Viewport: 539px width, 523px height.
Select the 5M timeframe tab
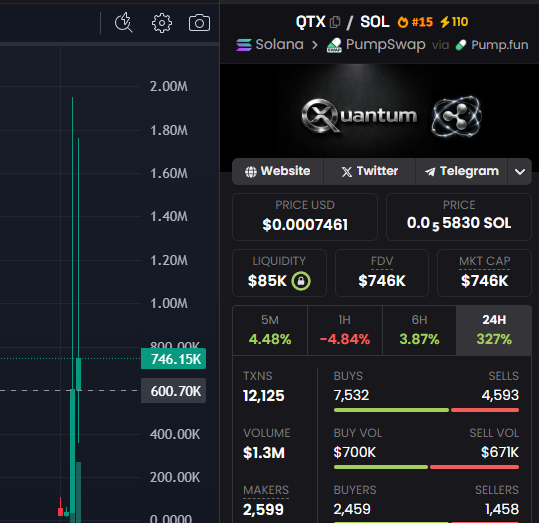[270, 330]
